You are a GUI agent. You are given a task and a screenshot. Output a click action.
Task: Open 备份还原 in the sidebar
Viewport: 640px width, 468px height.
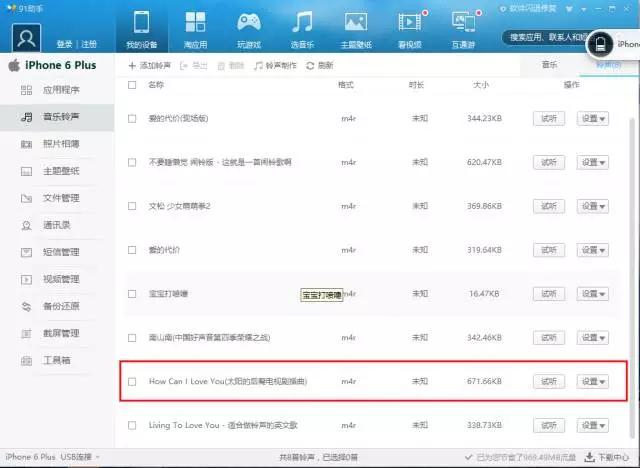57,306
